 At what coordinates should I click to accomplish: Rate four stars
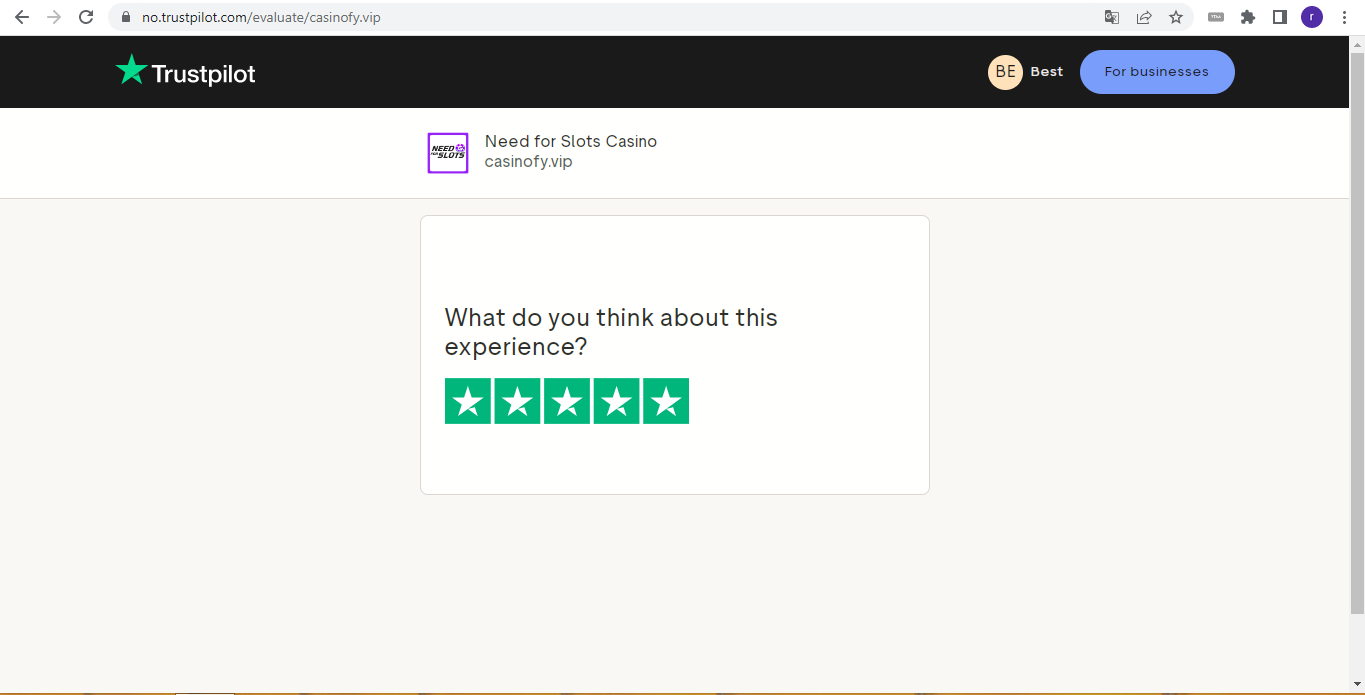616,401
